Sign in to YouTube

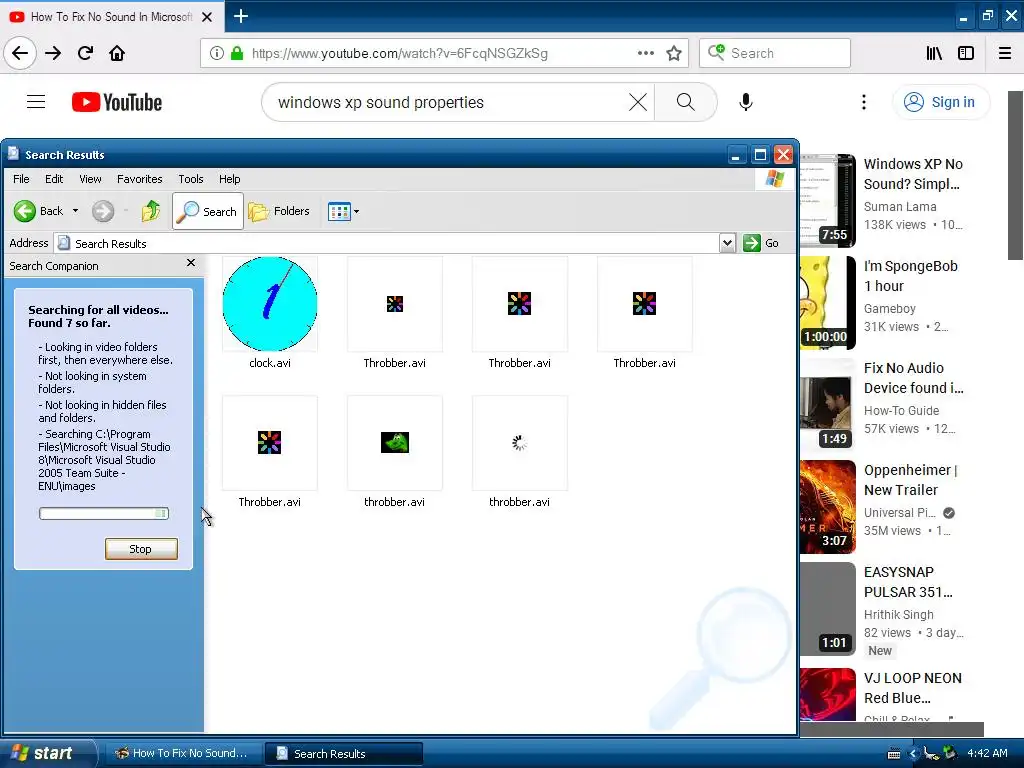940,102
